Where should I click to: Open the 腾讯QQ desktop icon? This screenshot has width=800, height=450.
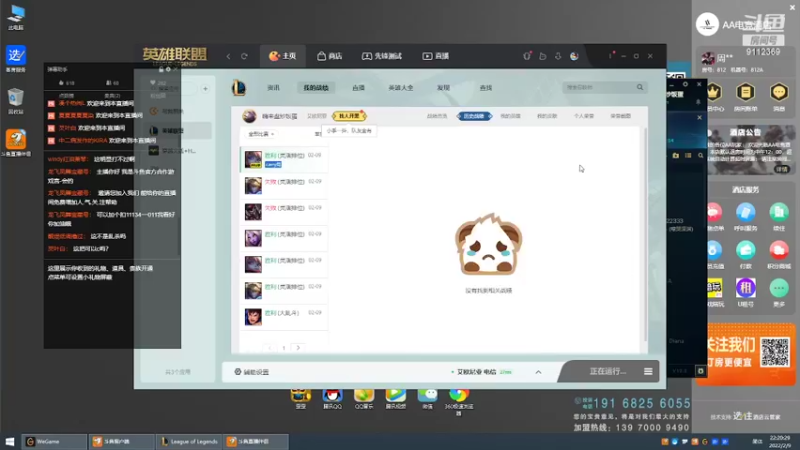coord(332,398)
